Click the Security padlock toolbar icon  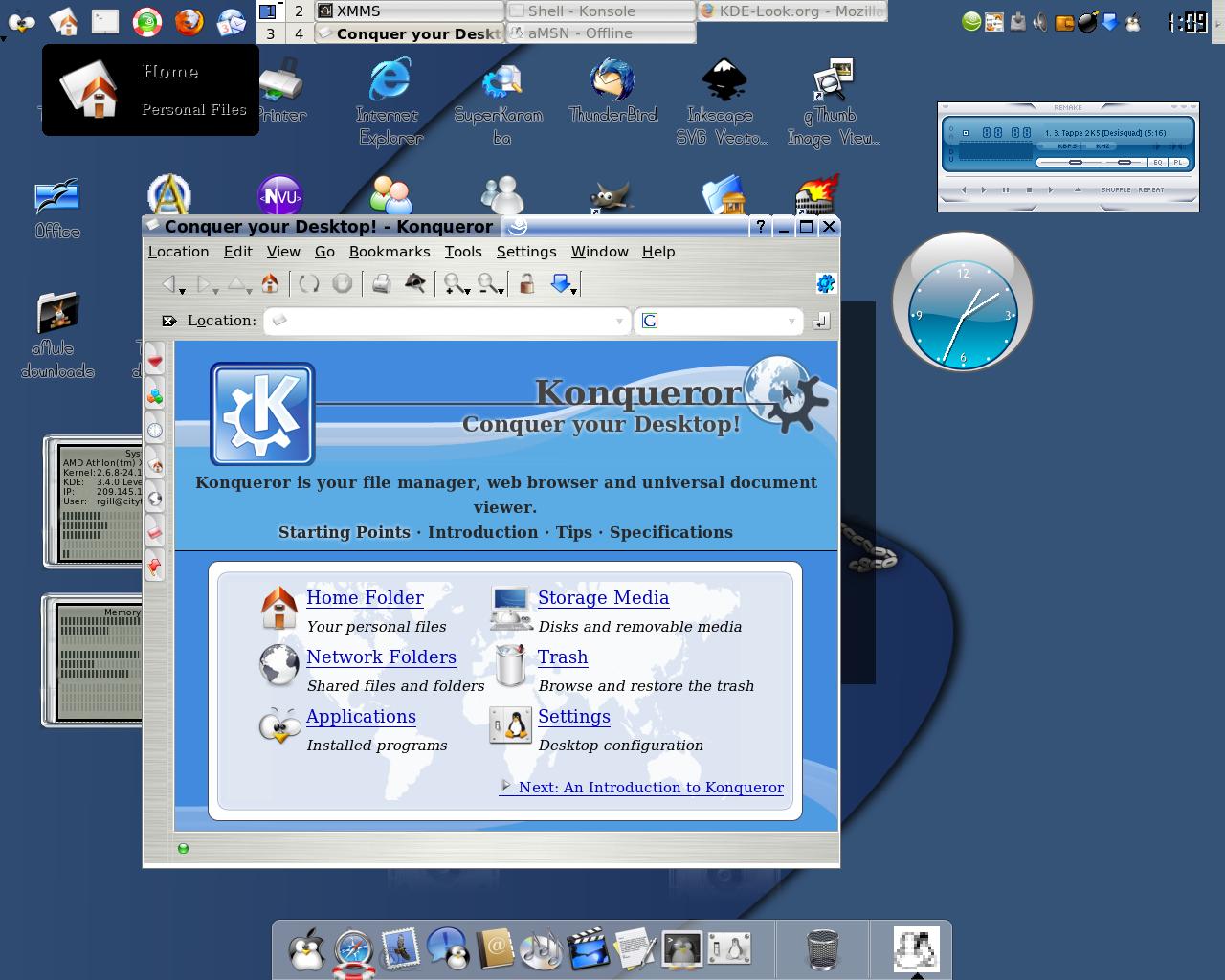coord(526,283)
